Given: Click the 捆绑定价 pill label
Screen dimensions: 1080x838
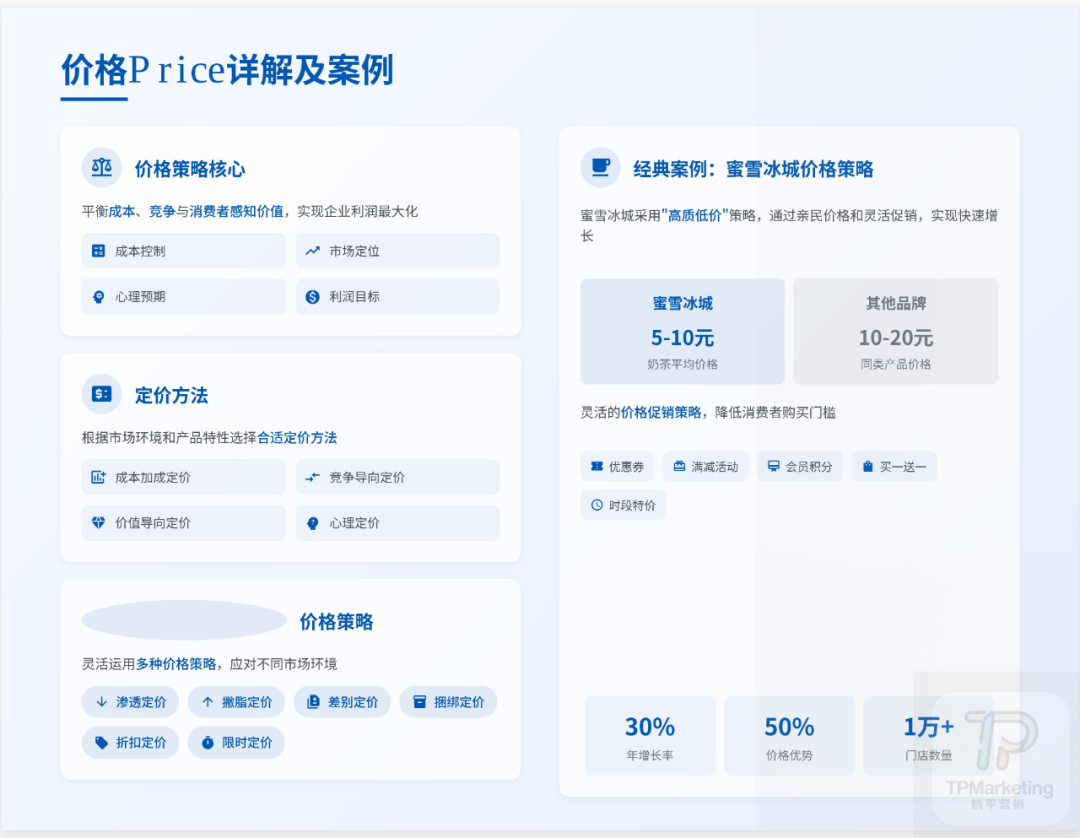Looking at the screenshot, I should [459, 702].
